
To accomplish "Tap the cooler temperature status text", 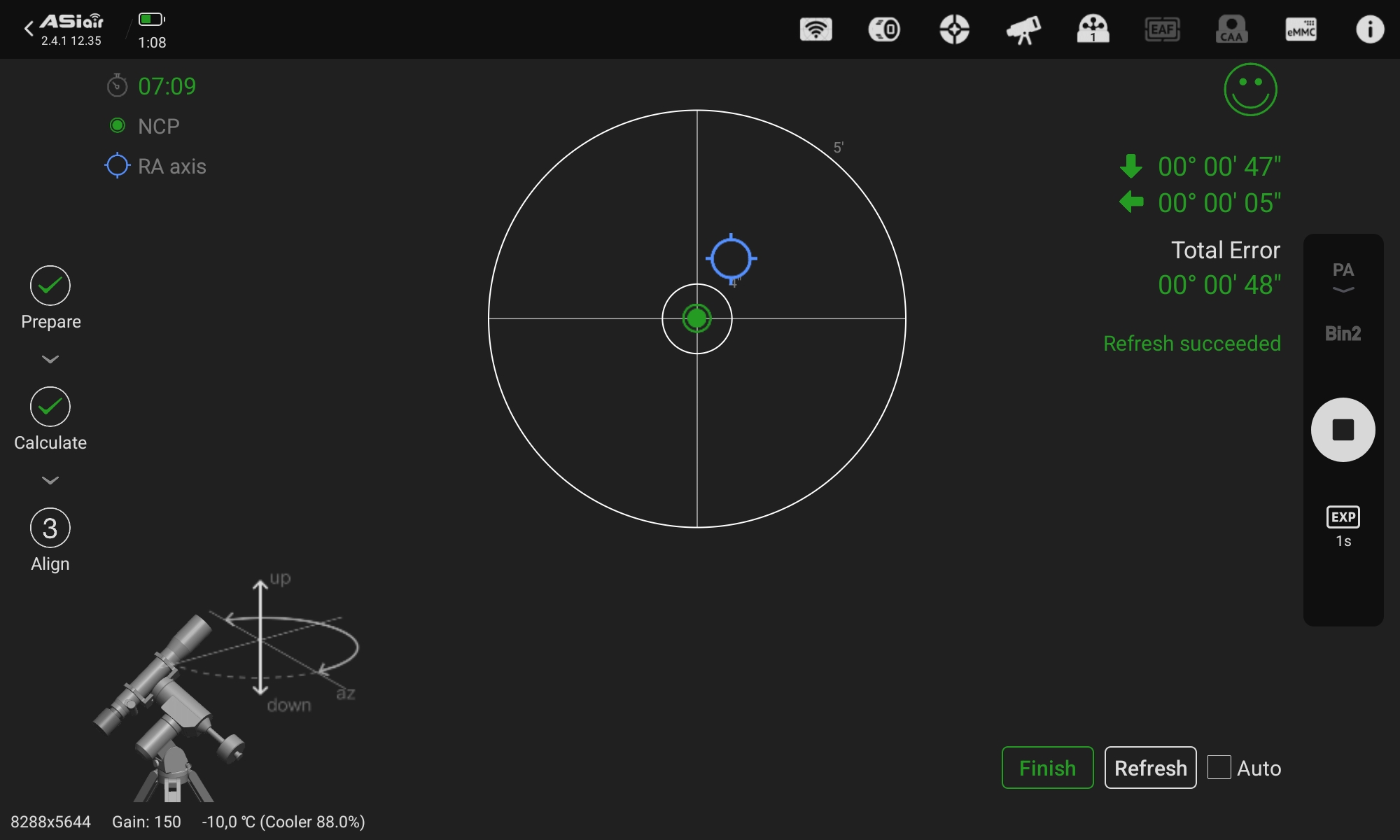I will click(283, 822).
